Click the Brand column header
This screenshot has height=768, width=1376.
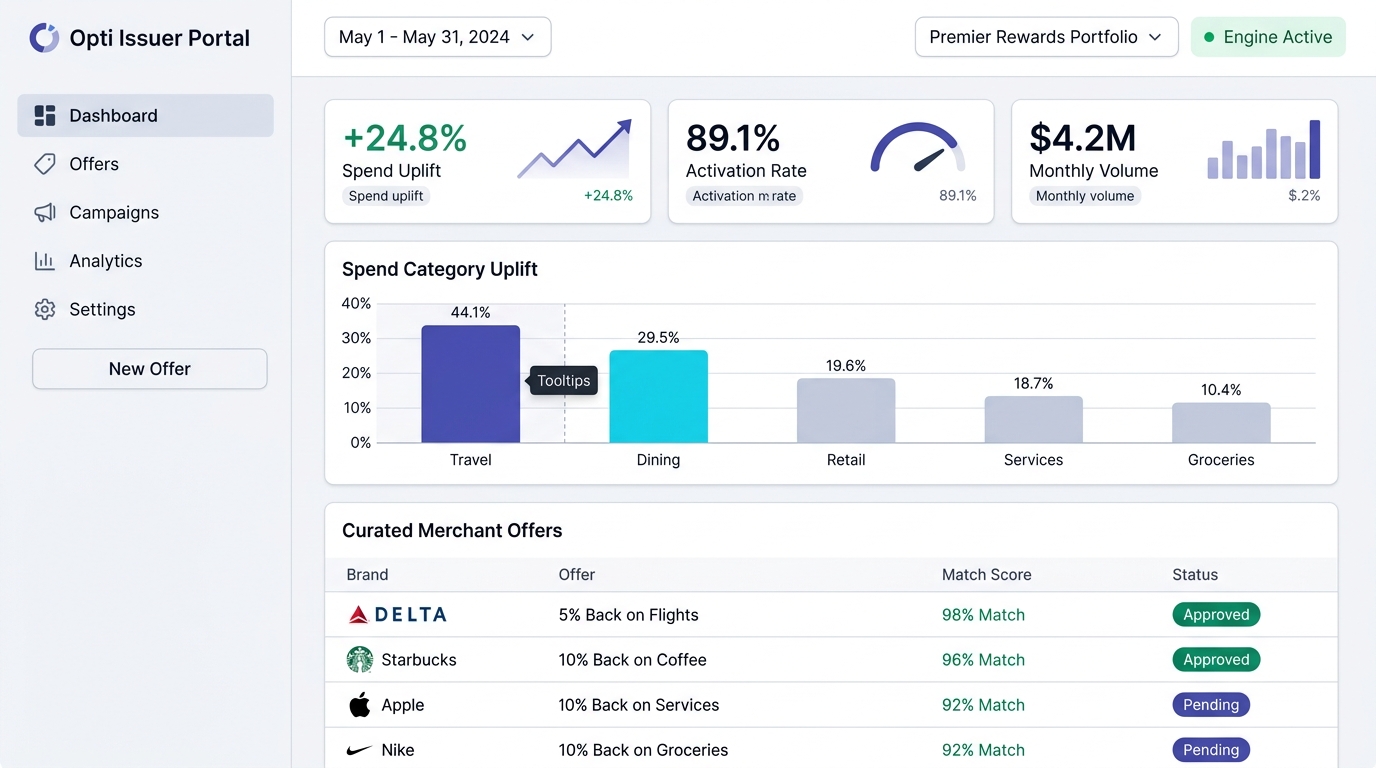coord(367,575)
